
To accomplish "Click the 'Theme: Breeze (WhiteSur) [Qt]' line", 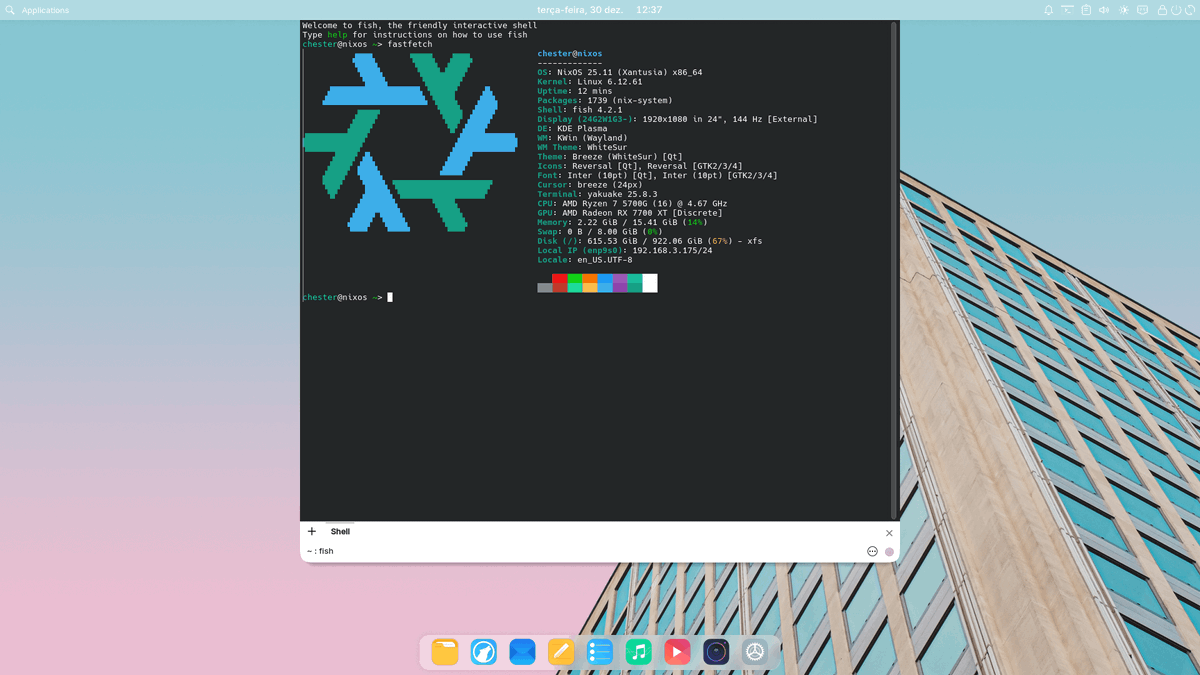I will pos(610,157).
